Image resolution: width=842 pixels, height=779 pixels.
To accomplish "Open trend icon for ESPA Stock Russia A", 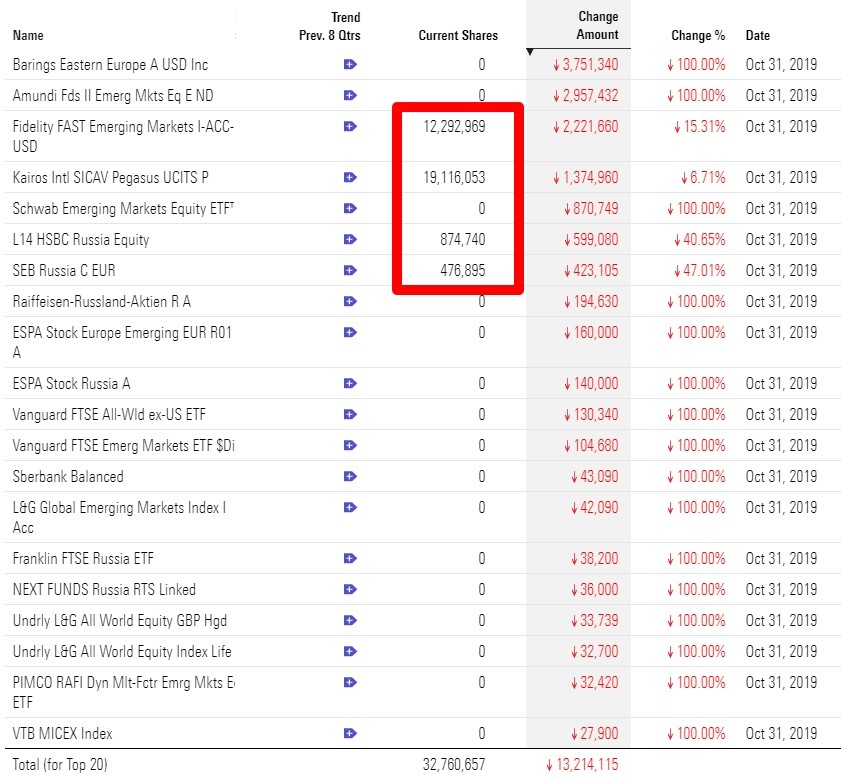I will point(350,384).
